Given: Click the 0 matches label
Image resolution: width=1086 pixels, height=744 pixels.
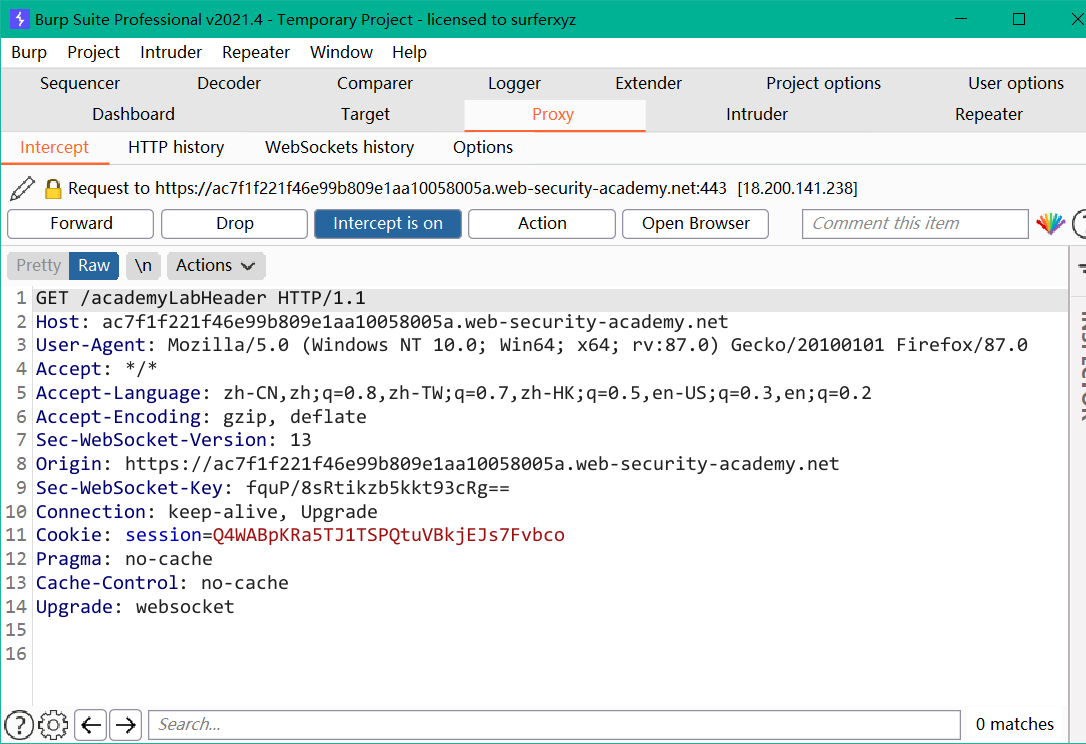Looking at the screenshot, I should (1015, 725).
